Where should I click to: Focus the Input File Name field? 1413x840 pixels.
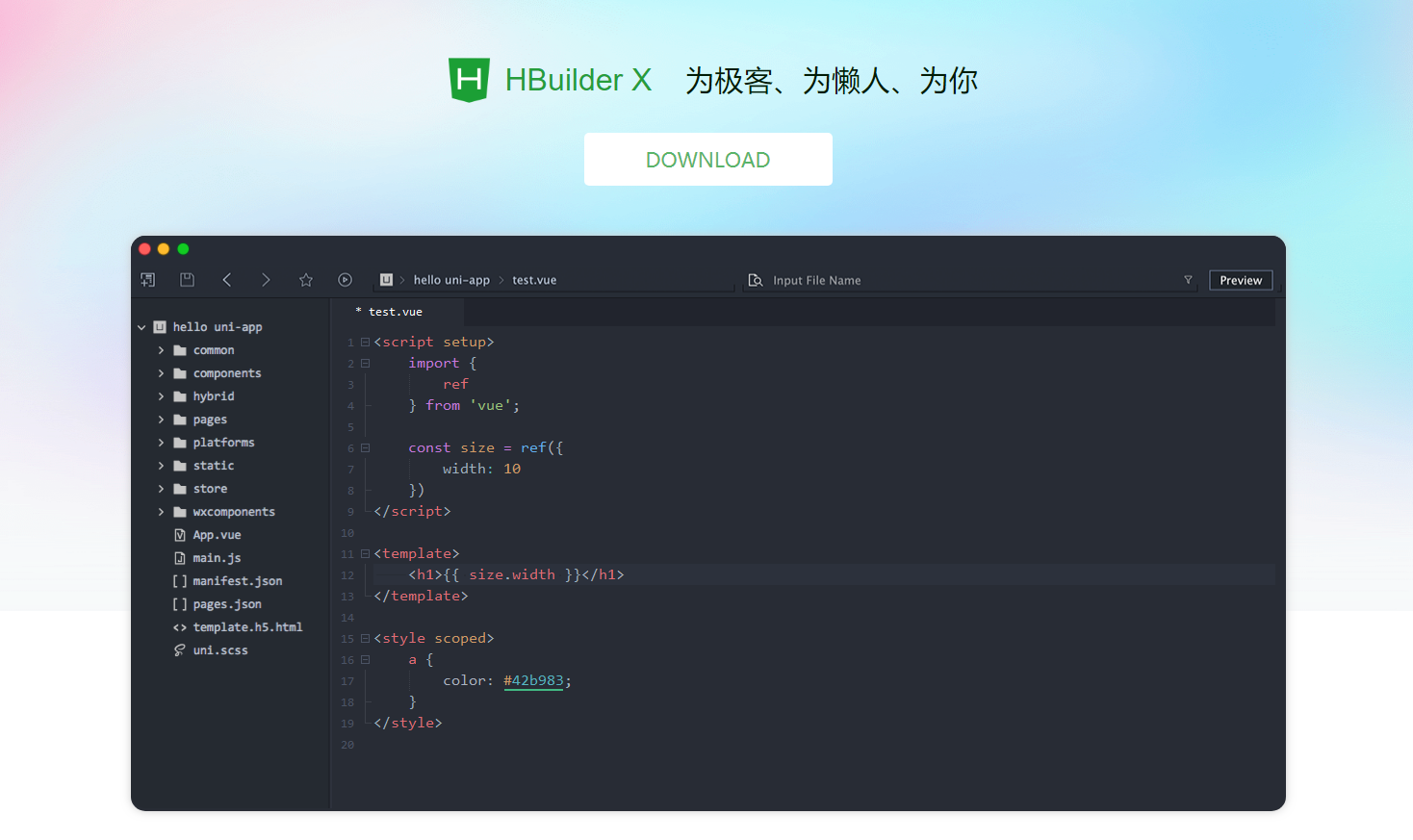(x=972, y=280)
